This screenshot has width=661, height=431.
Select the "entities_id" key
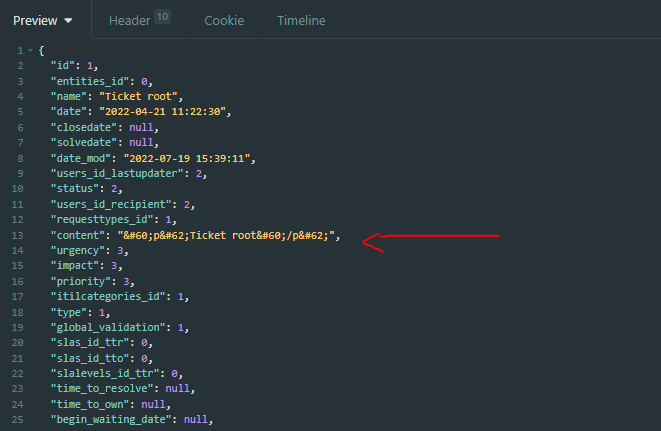tap(90, 81)
